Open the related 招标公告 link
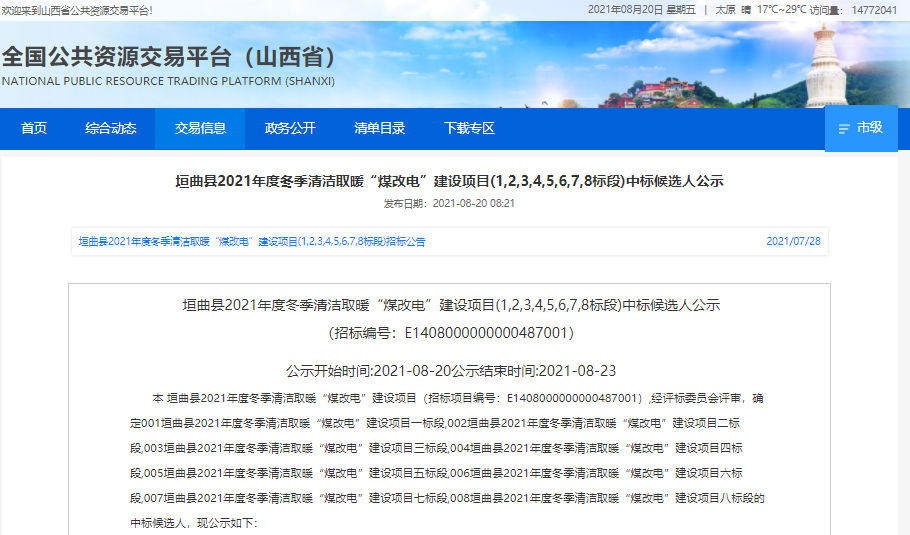Image resolution: width=910 pixels, height=535 pixels. pos(251,241)
